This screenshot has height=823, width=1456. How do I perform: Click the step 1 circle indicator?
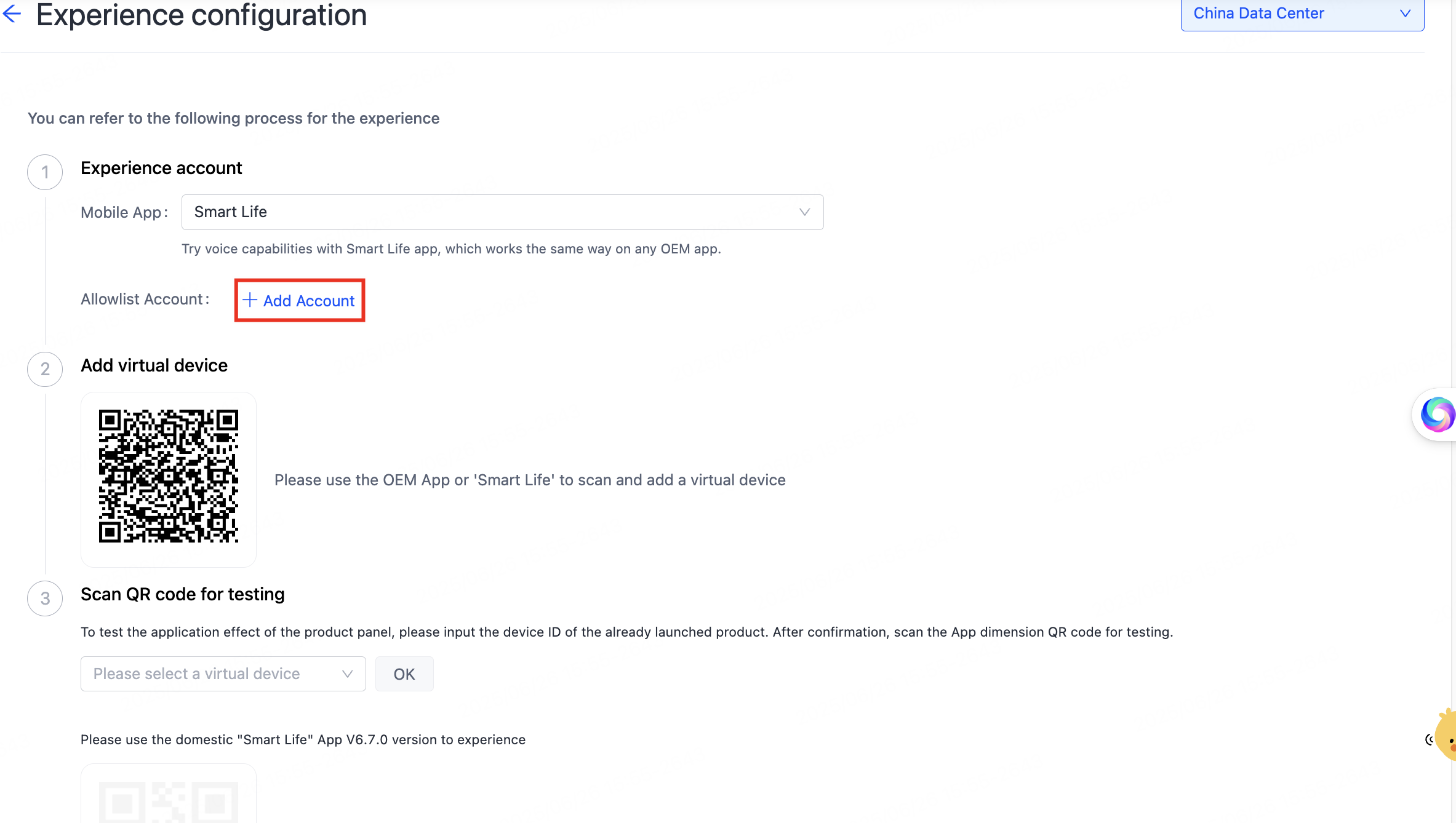[x=45, y=172]
